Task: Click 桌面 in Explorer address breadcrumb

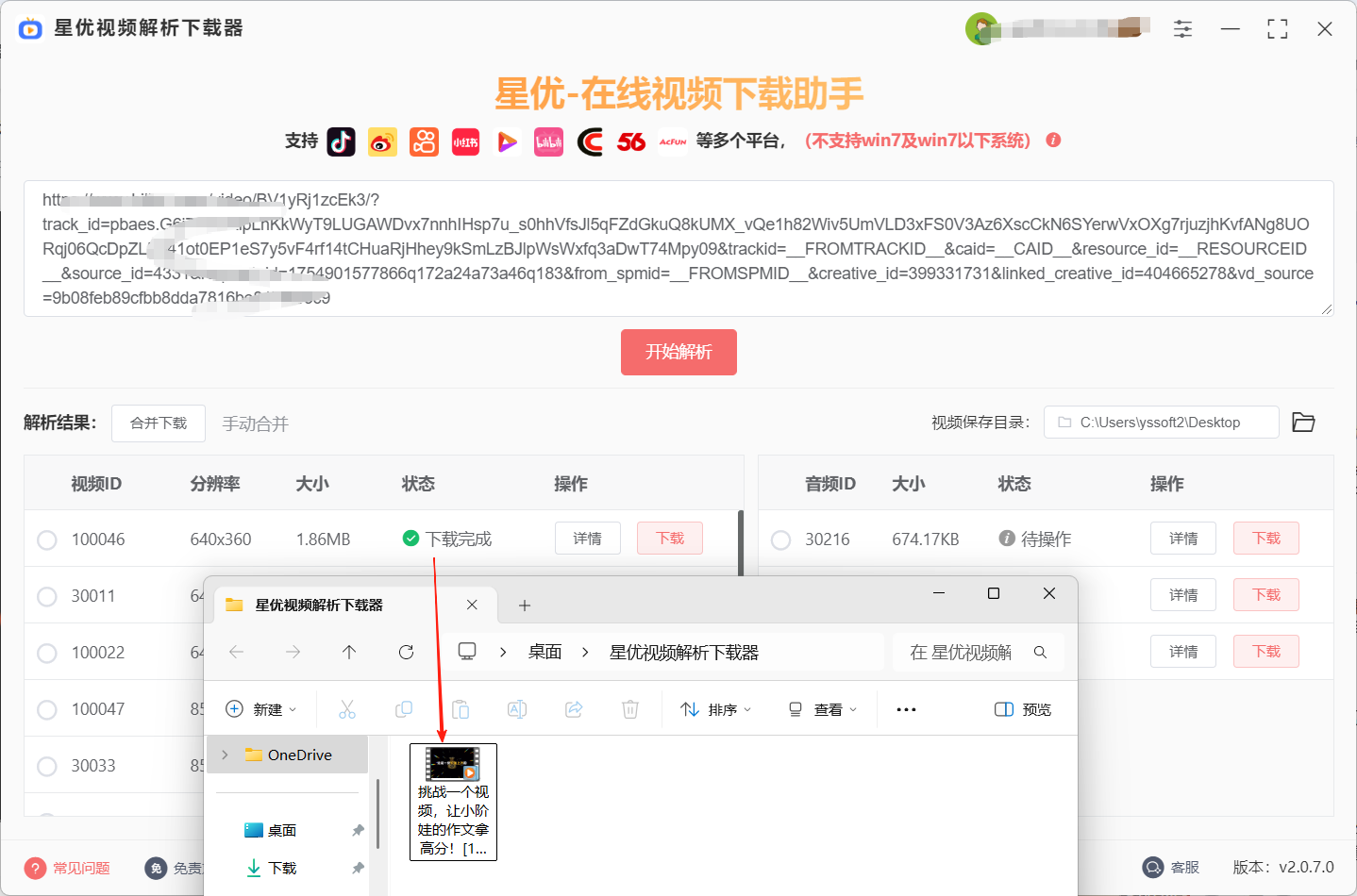Action: (544, 652)
